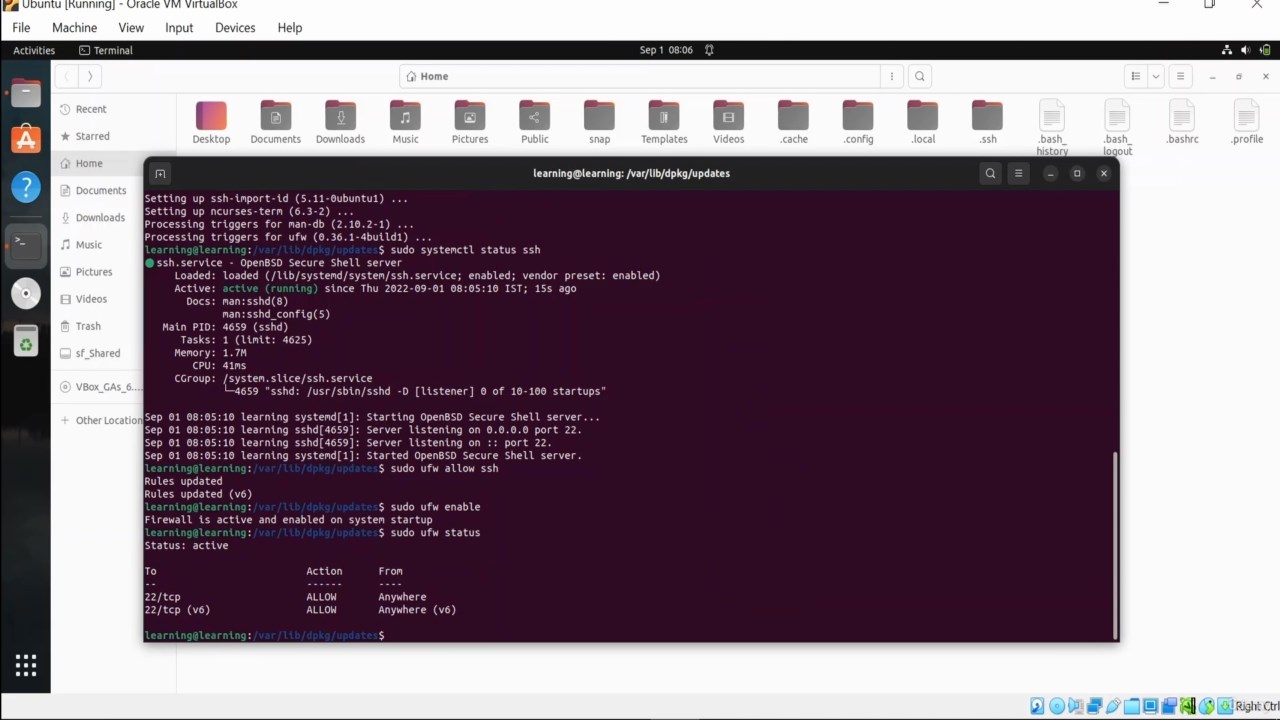The height and width of the screenshot is (720, 1280).
Task: Expand view options dropdown in Files
Action: tap(1155, 76)
